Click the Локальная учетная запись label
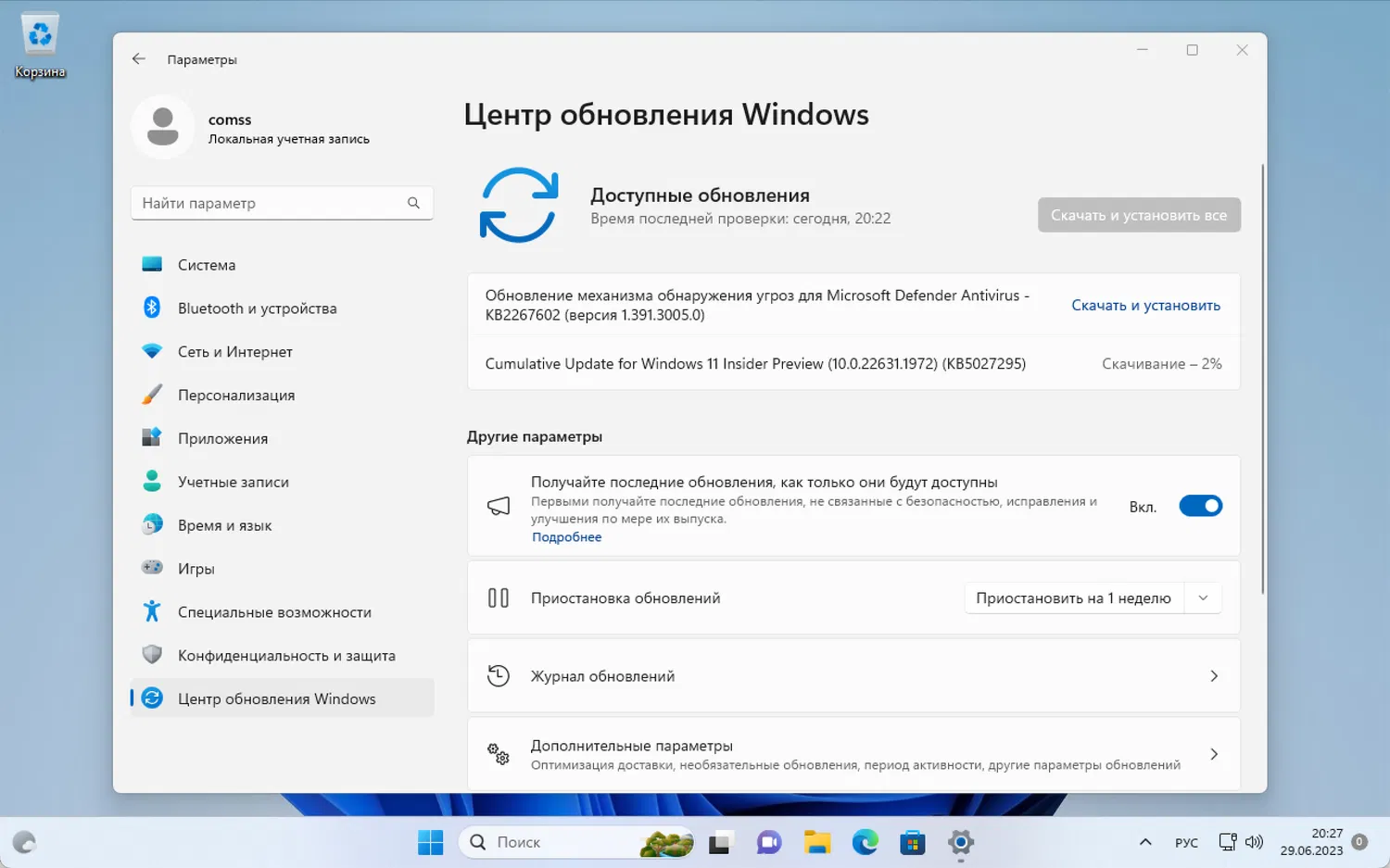The height and width of the screenshot is (868, 1390). (x=289, y=139)
